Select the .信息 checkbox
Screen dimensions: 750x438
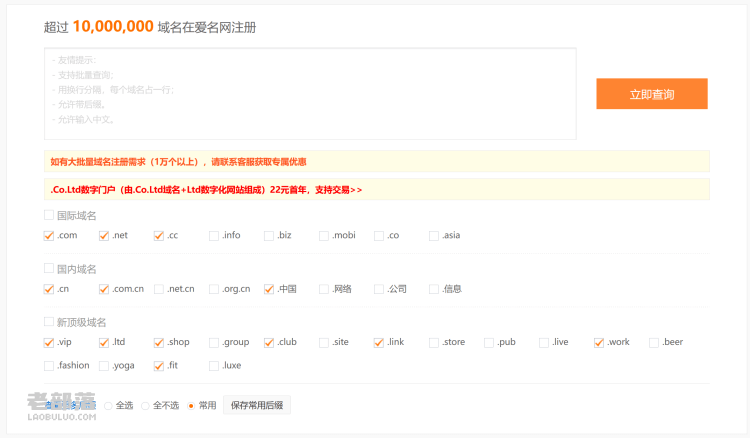[434, 289]
